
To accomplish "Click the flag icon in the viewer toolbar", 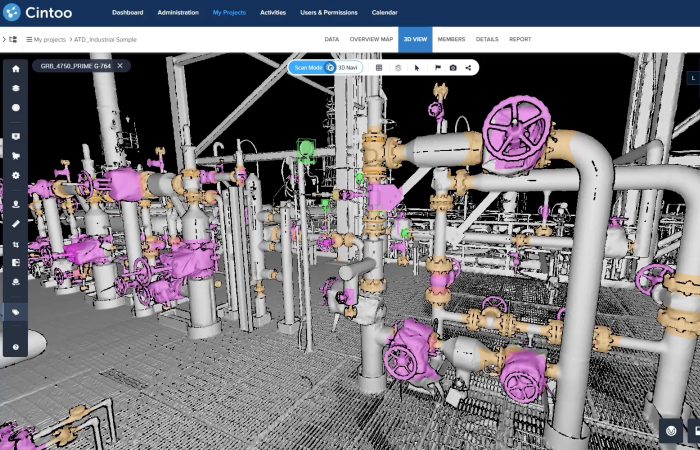I will 437,67.
